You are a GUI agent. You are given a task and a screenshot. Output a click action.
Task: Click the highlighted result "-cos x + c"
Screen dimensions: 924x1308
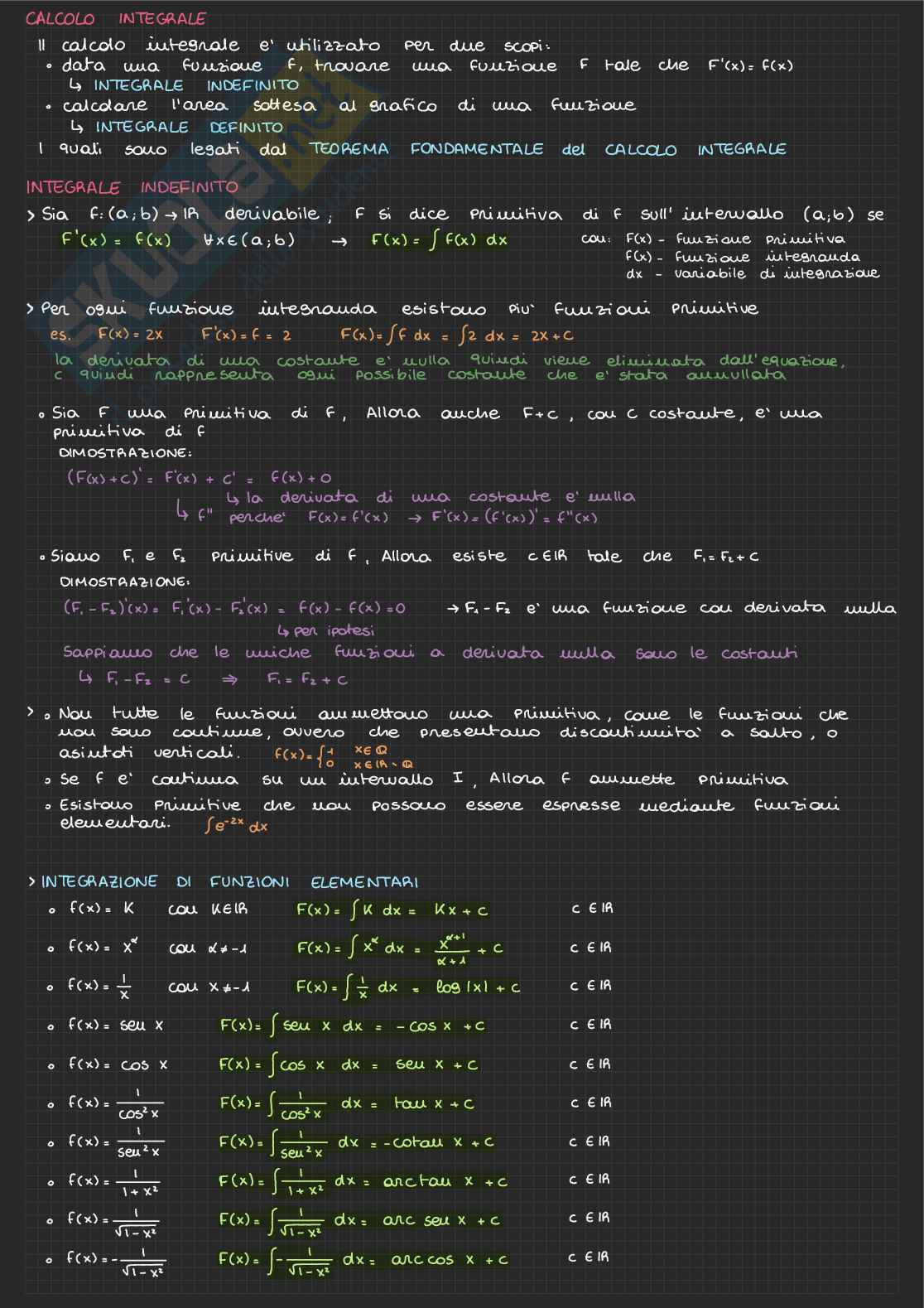click(440, 1026)
